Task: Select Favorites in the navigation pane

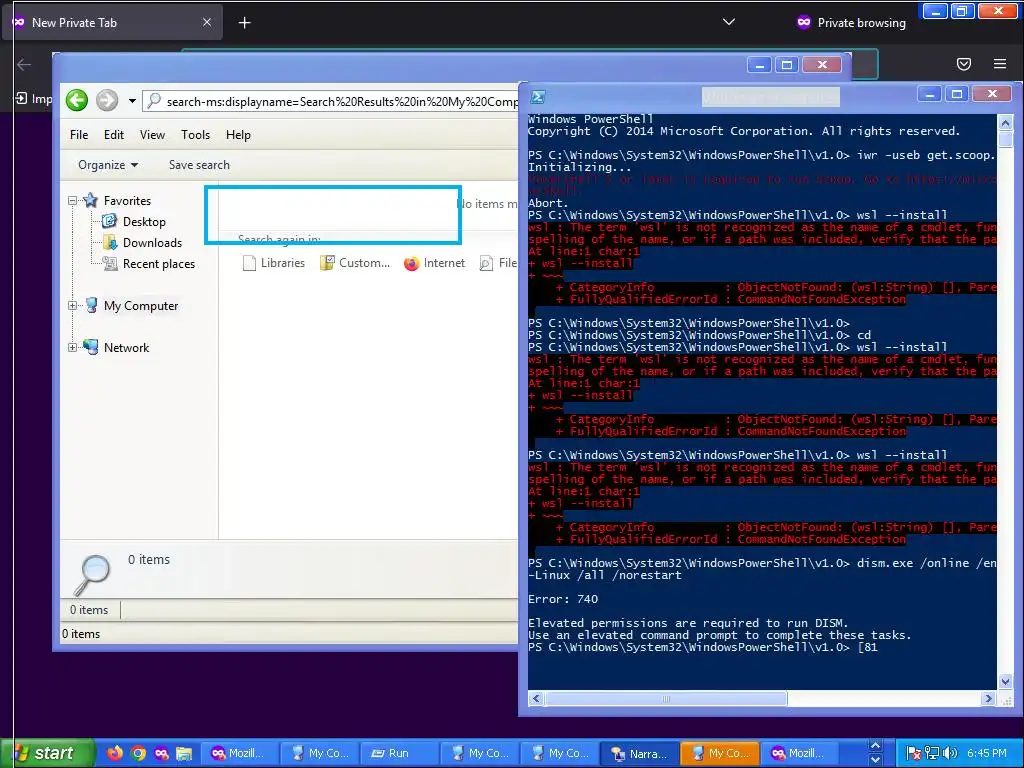Action: tap(127, 200)
